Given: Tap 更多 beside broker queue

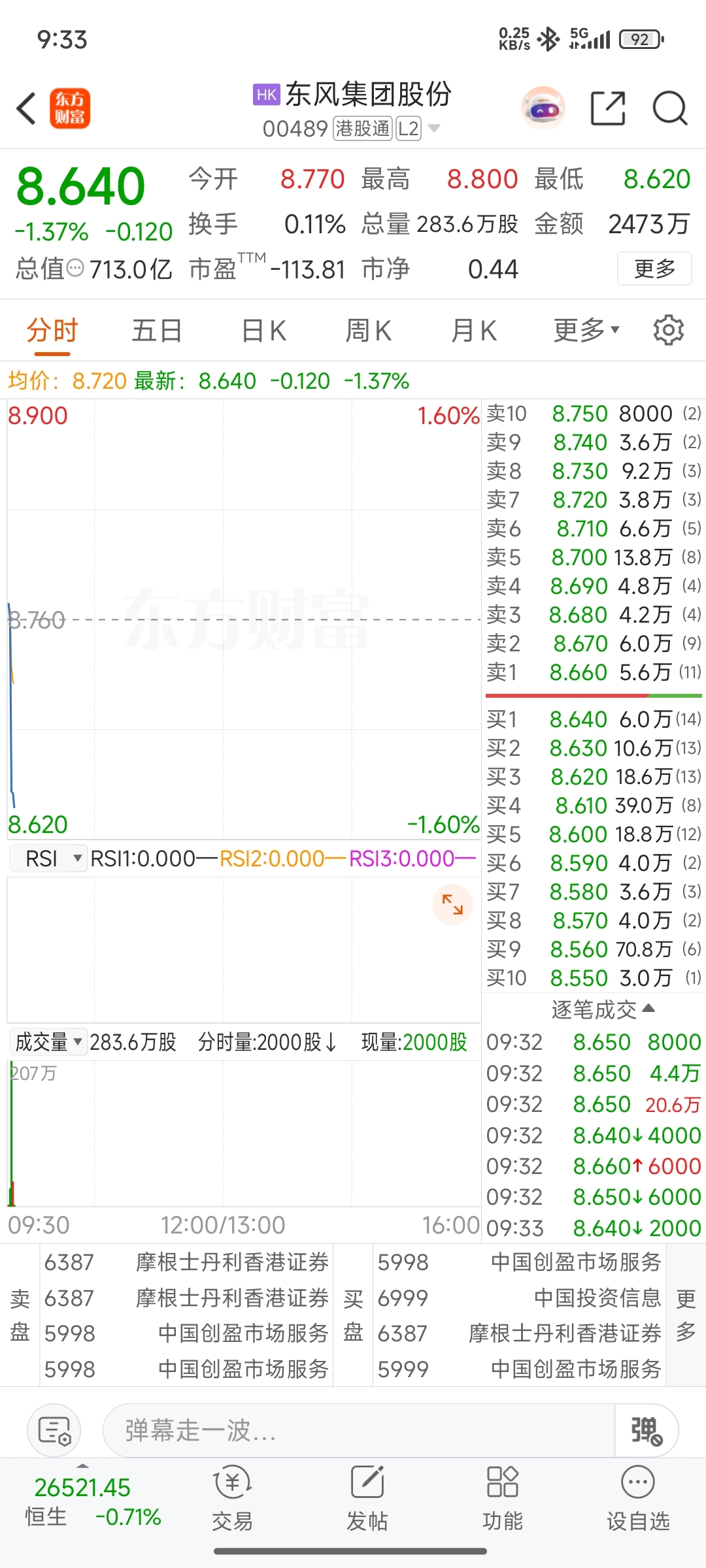Looking at the screenshot, I should point(686,1315).
